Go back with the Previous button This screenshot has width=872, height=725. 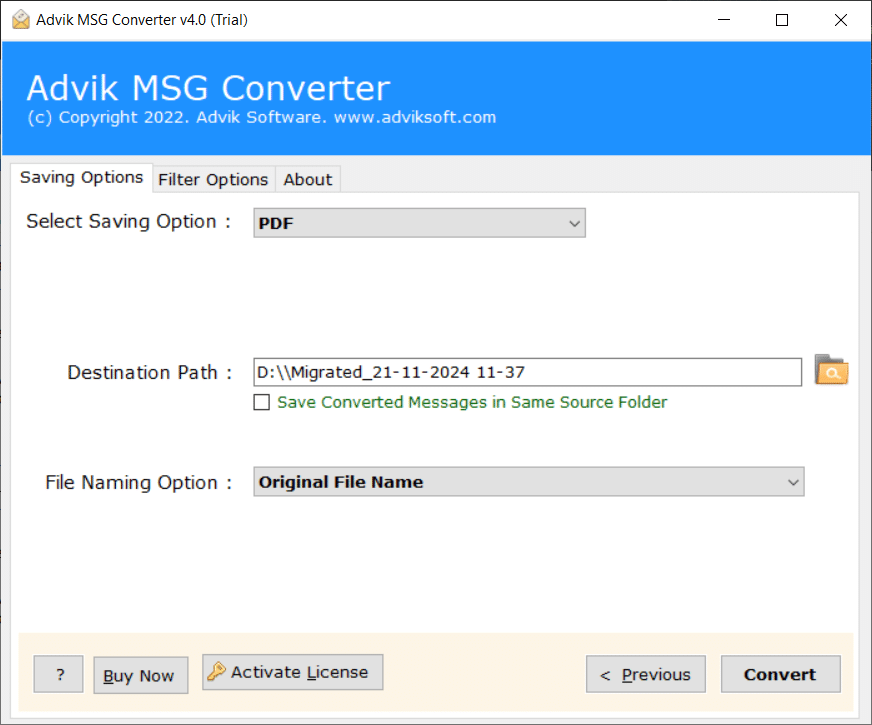tap(646, 674)
